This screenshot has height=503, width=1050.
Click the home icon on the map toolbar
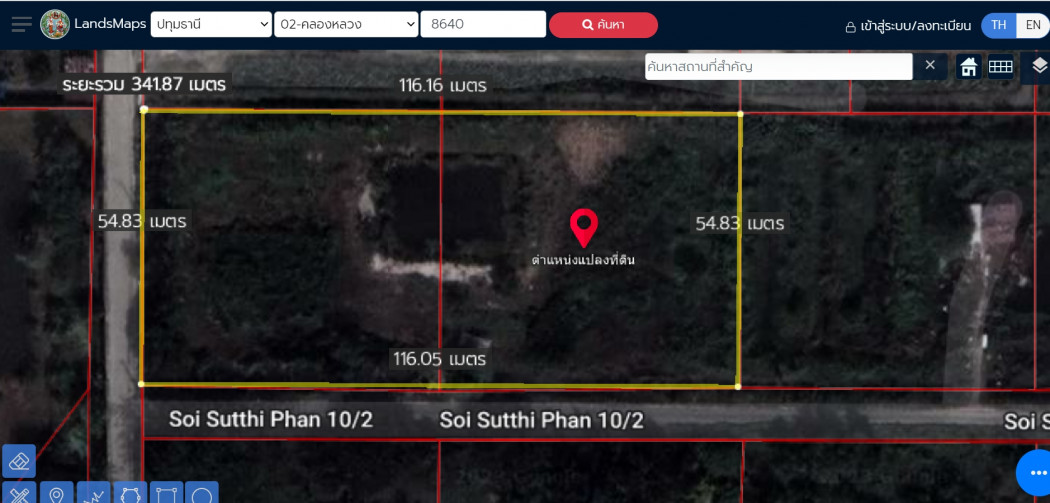pyautogui.click(x=968, y=67)
